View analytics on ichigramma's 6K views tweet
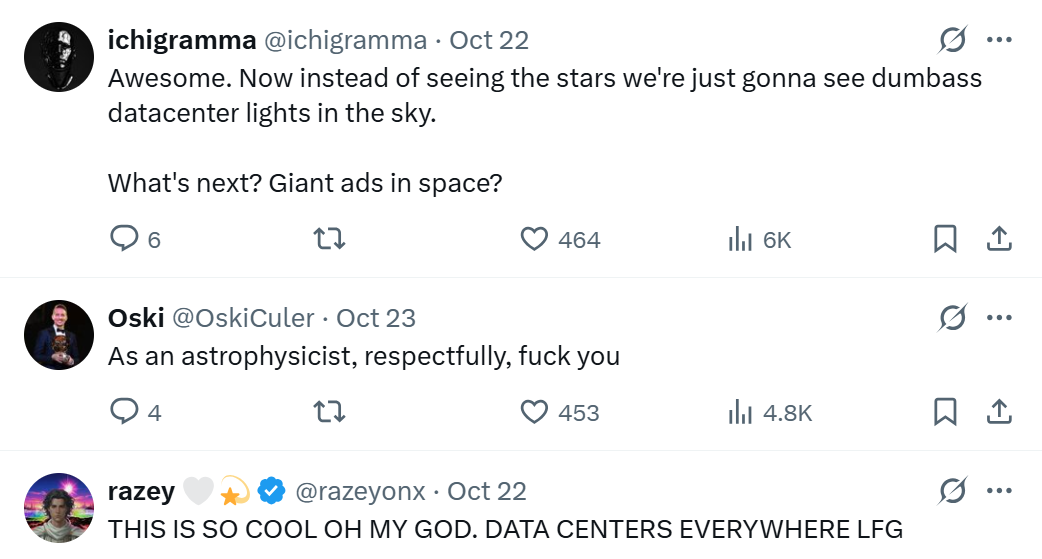This screenshot has width=1042, height=559. click(740, 239)
